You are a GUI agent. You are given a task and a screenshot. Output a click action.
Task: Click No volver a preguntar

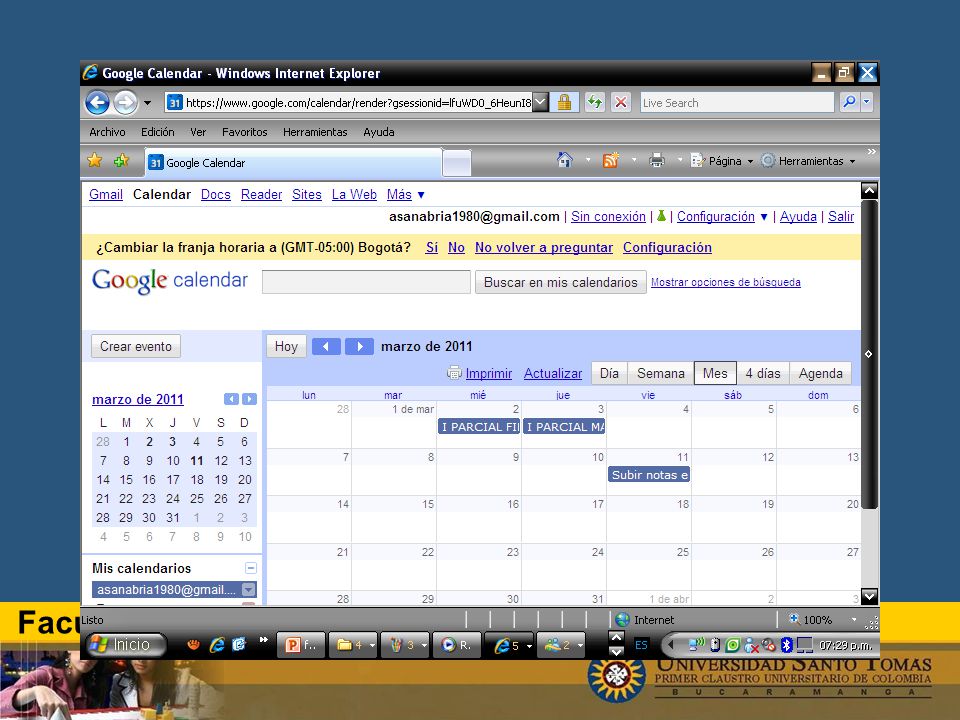[544, 248]
